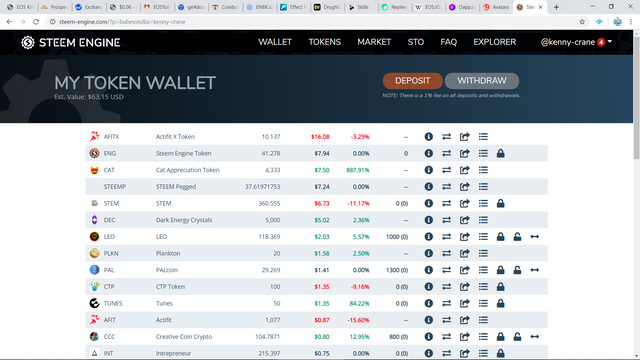Viewport: 640px width, 360px height.
Task: Open the WALLET menu item
Action: point(275,42)
